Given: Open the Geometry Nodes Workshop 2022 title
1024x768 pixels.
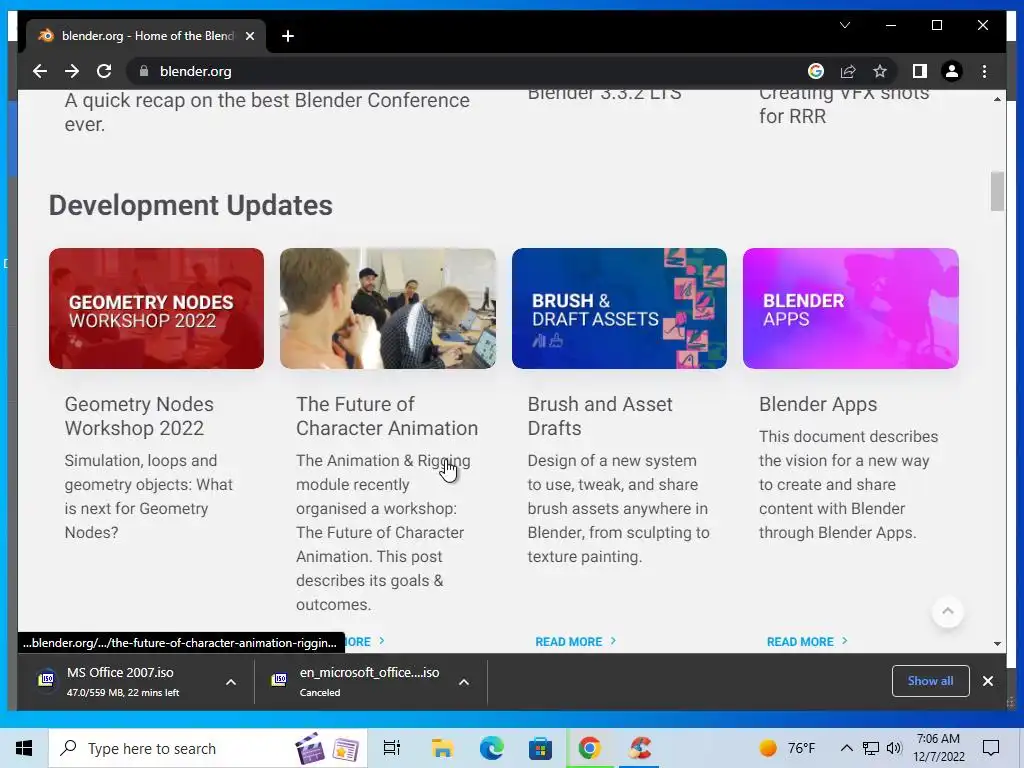Looking at the screenshot, I should (139, 416).
